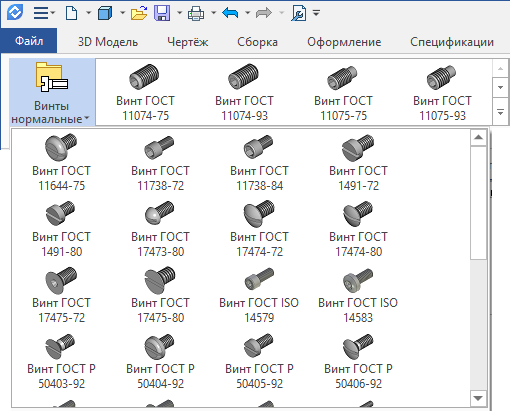Redo the last action
510x411 pixels.
point(264,13)
